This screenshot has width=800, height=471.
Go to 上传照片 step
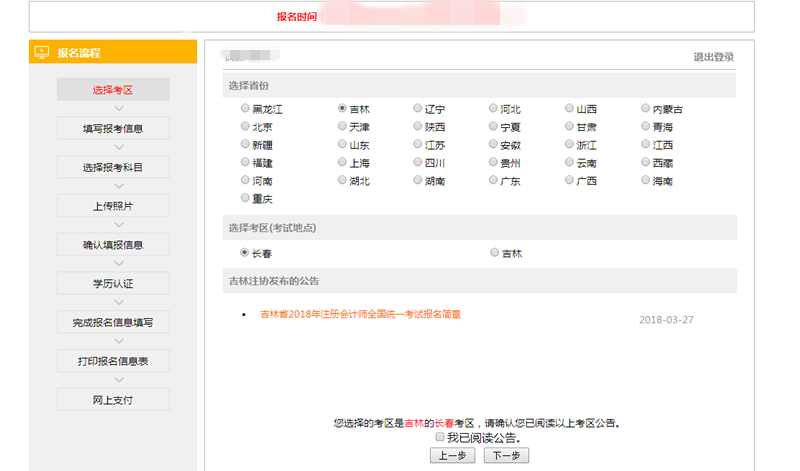[x=113, y=206]
